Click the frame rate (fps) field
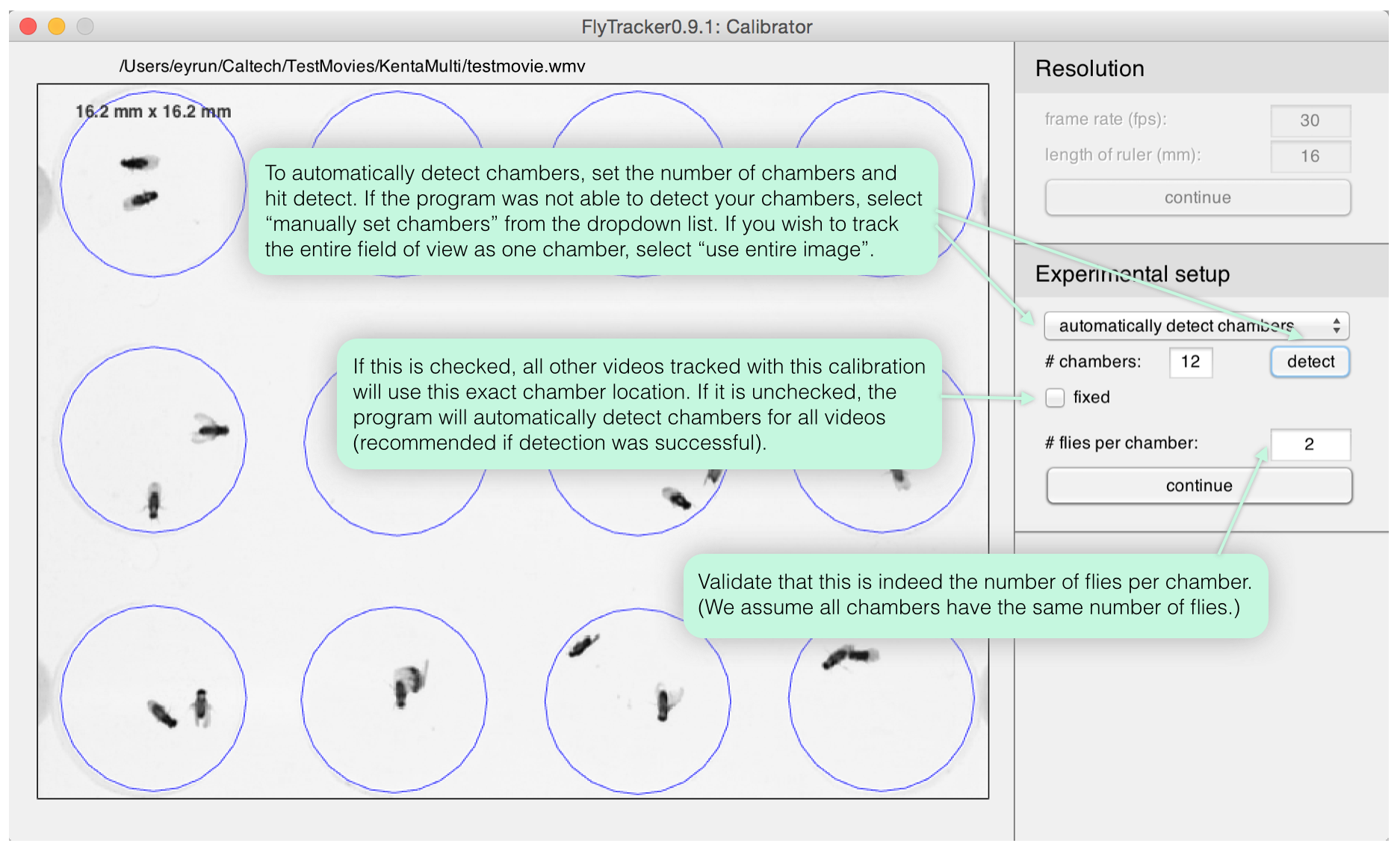 tap(1310, 120)
